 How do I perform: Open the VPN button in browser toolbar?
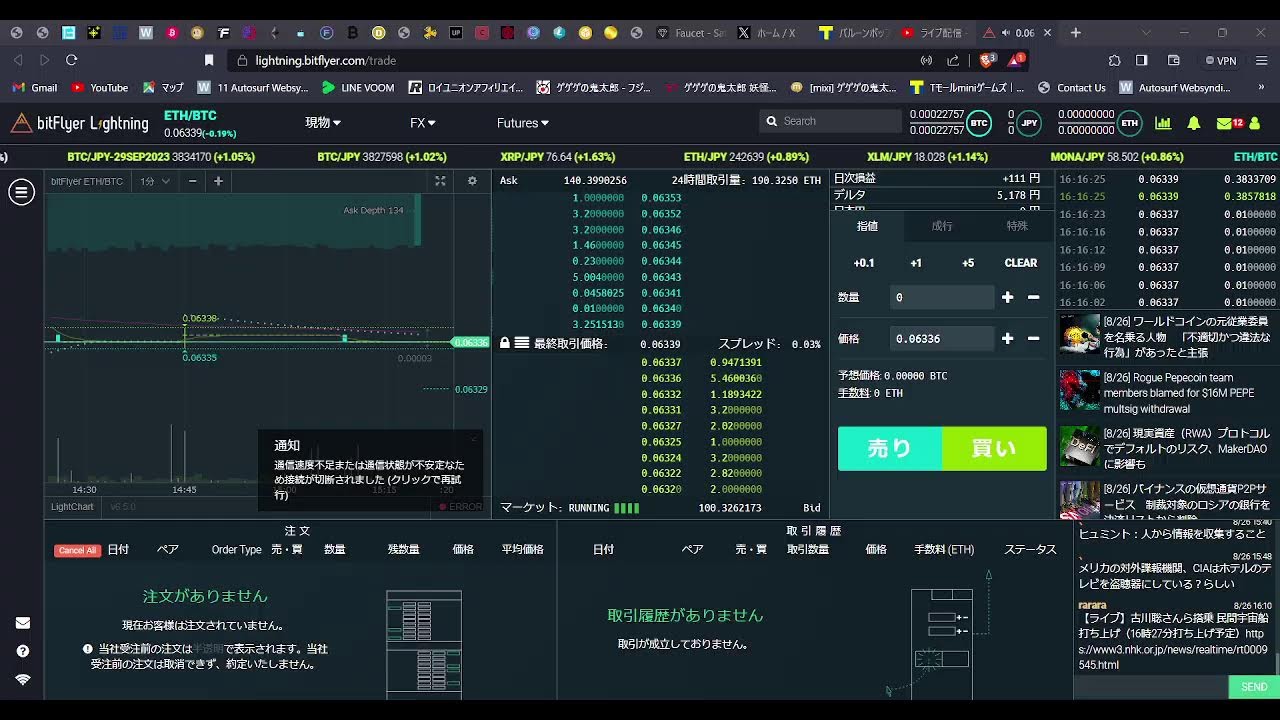(x=1221, y=60)
